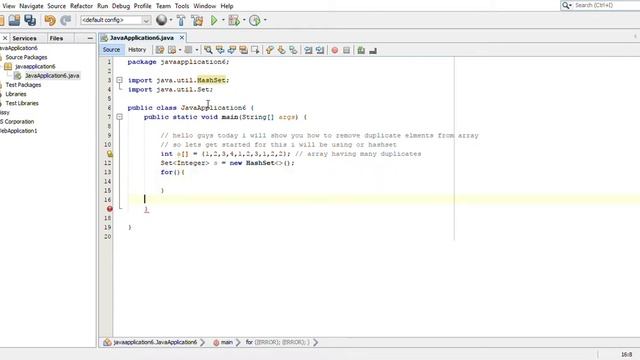This screenshot has width=640, height=360.
Task: Toggle Rectangular Selection icon
Action: click(256, 50)
